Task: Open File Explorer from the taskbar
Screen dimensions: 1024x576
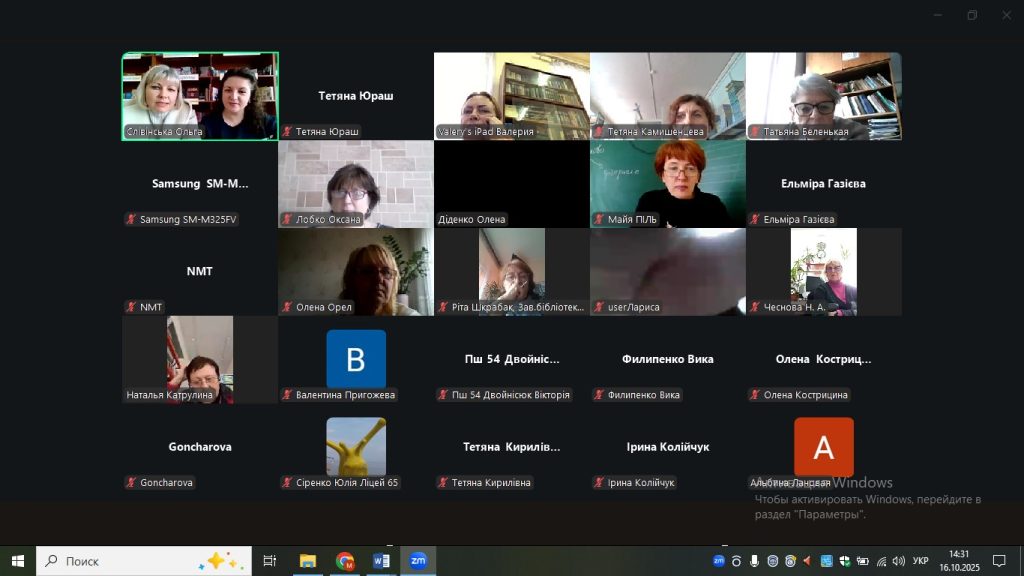Action: [308, 561]
